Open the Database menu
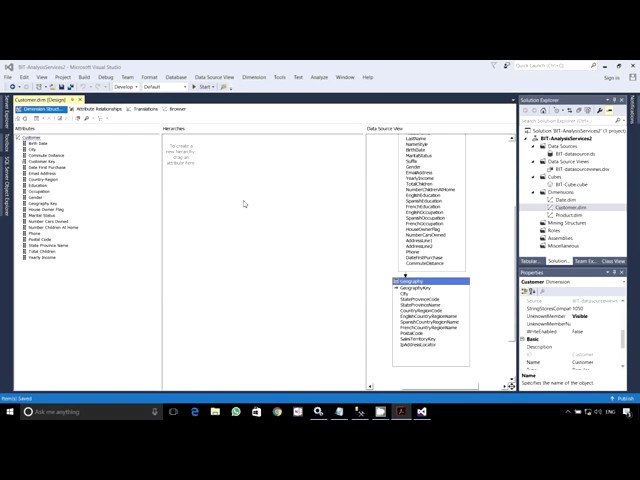Image resolution: width=640 pixels, height=480 pixels. [176, 77]
